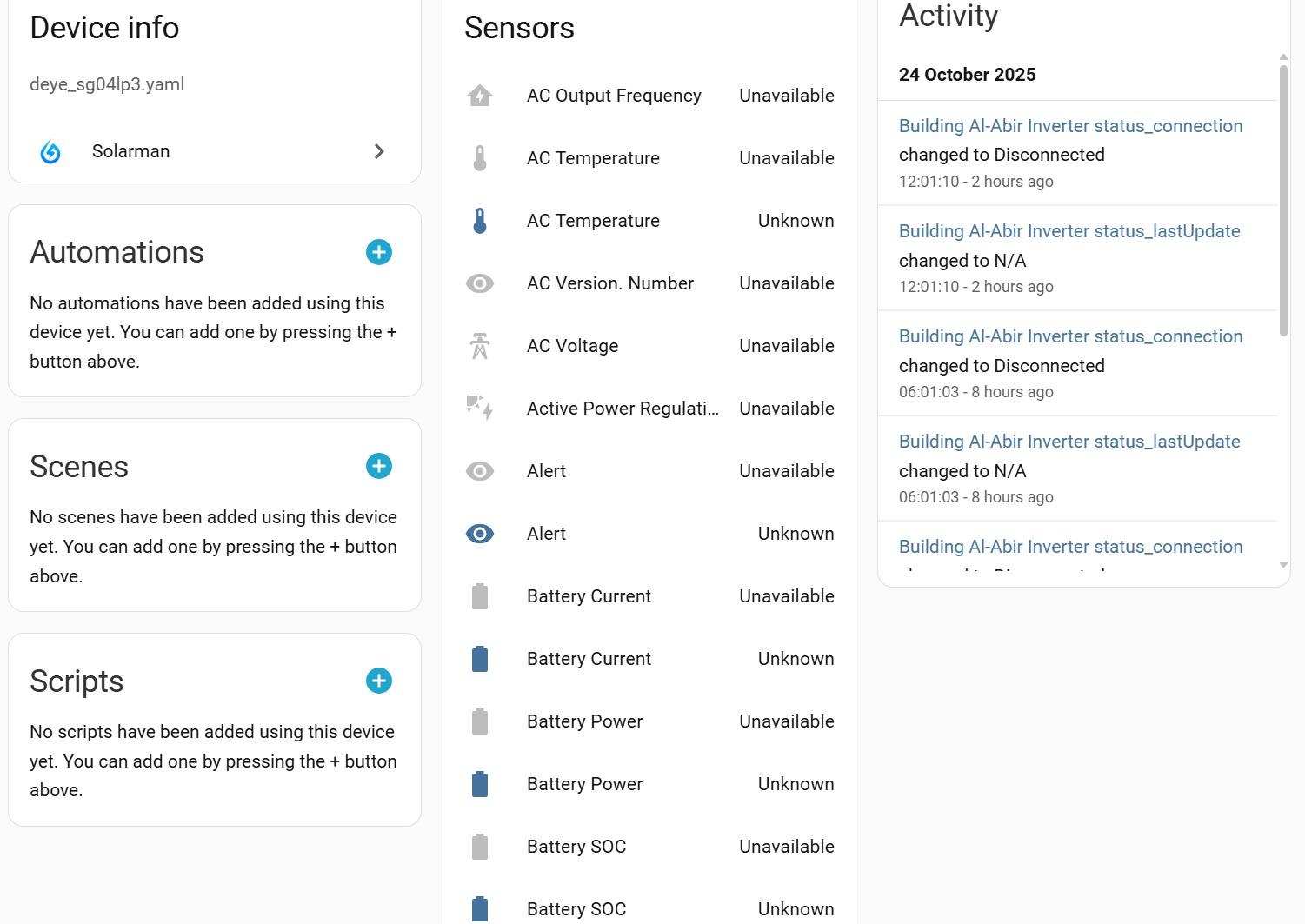Open the 12:01:10 status_lastUpdate activity link
1305x924 pixels.
(x=1069, y=231)
